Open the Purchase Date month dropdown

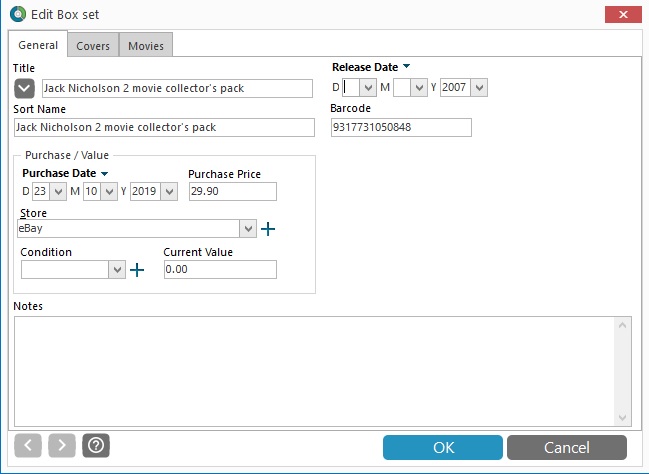(x=109, y=192)
